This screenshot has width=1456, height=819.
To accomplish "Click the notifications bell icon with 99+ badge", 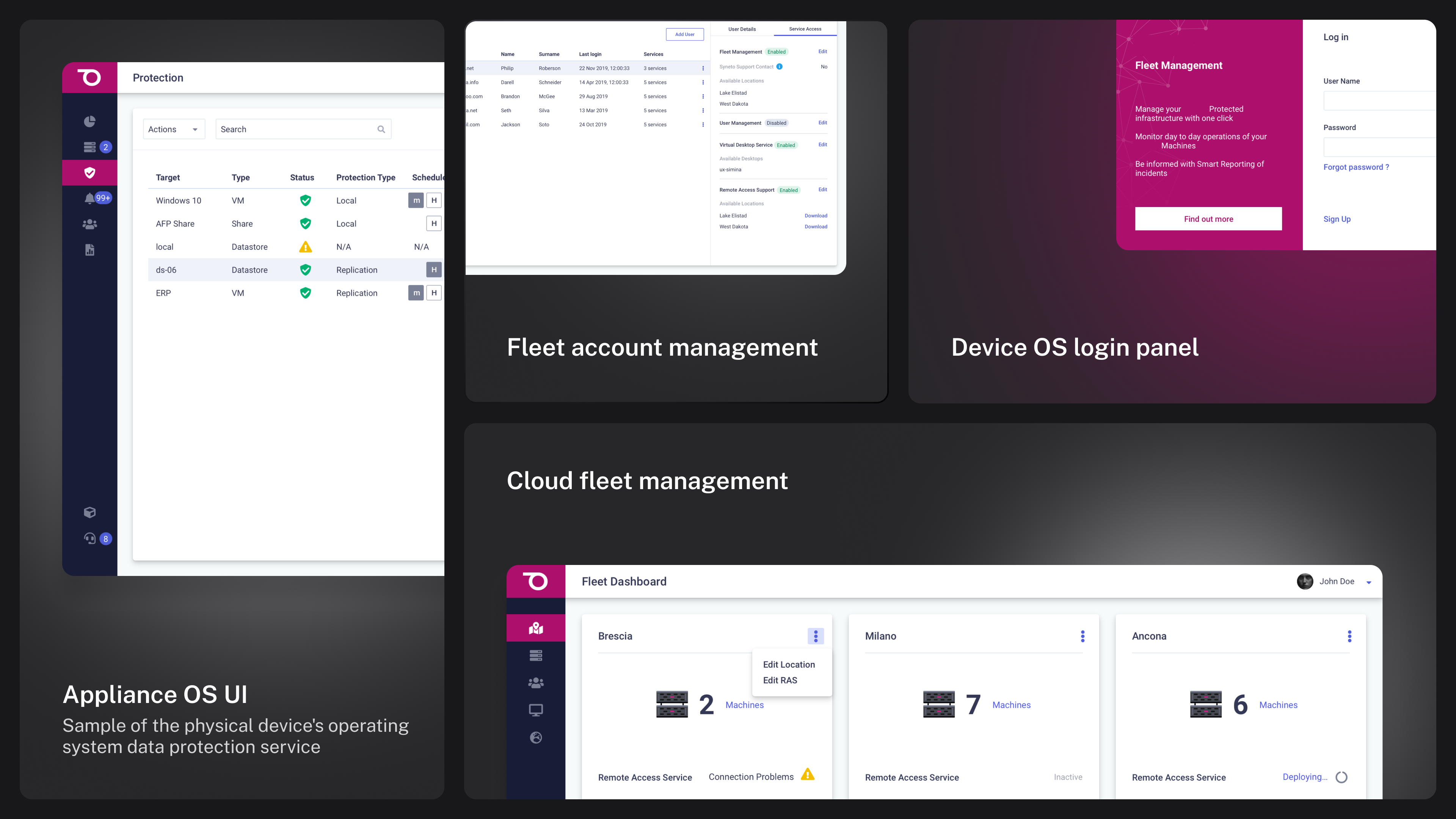I will pos(90,198).
